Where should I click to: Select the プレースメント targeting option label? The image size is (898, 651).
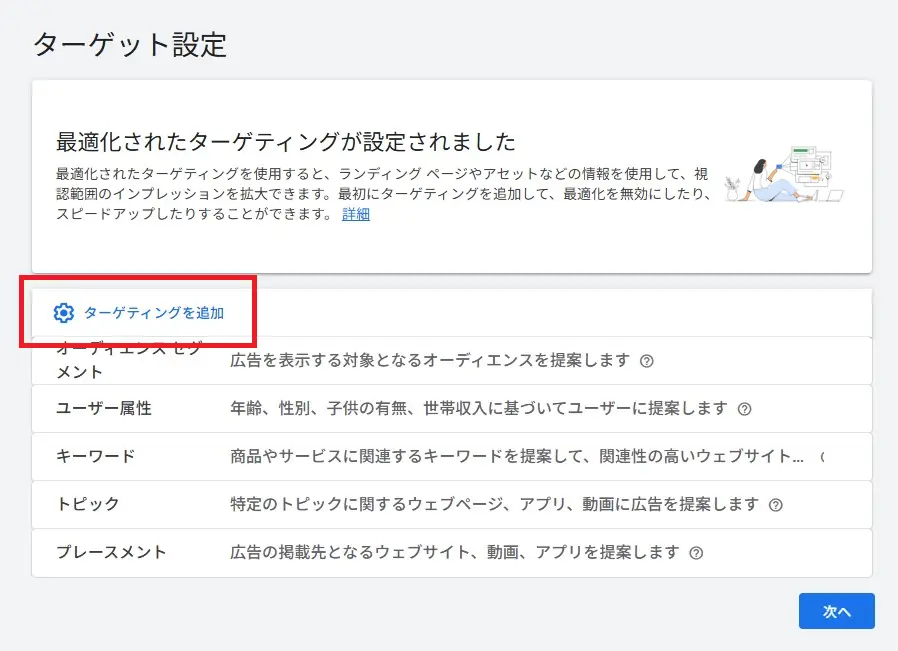tap(111, 553)
